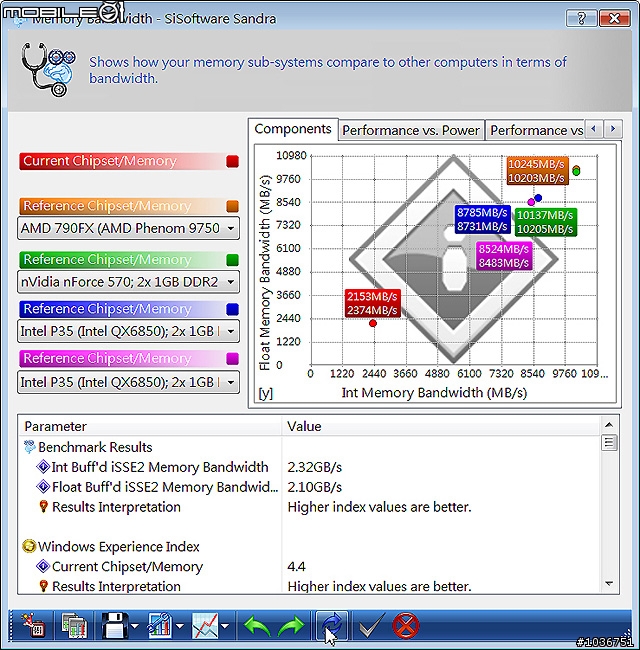Click the results list scroll down arrow
This screenshot has height=650, width=640.
609,584
